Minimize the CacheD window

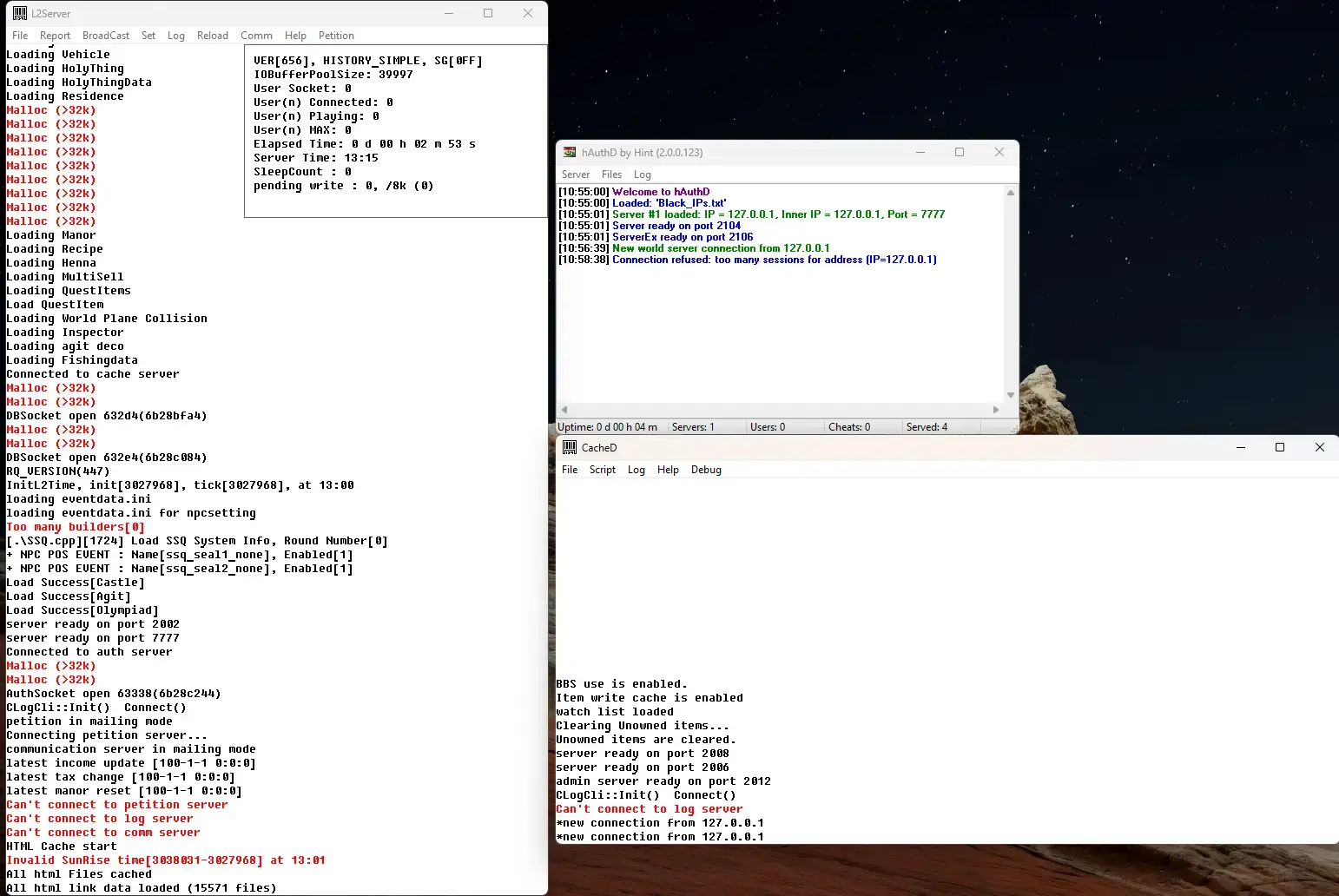coord(1241,447)
